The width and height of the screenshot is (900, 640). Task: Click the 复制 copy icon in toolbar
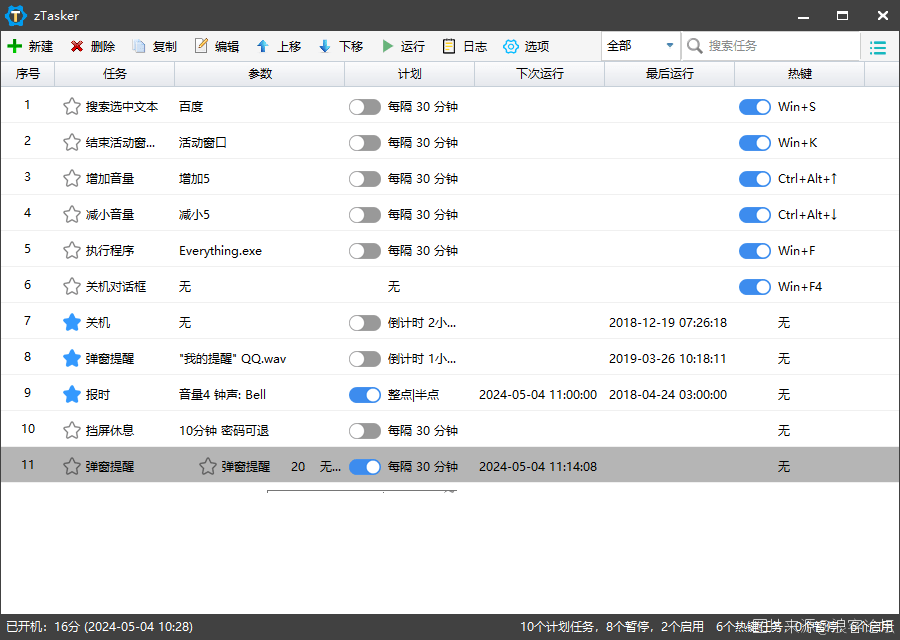[139, 47]
